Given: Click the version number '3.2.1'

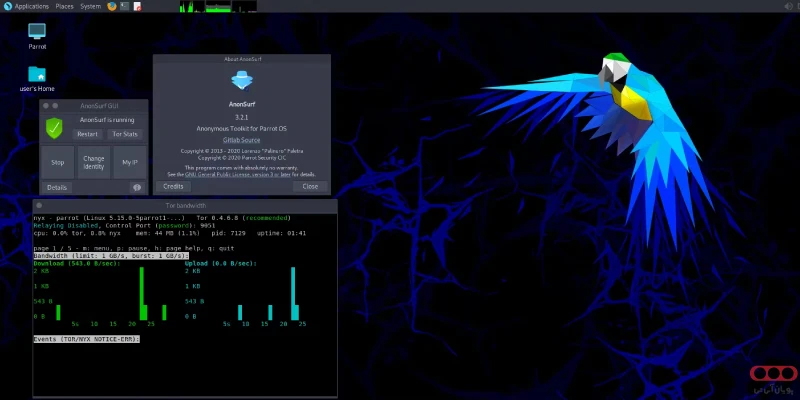Looking at the screenshot, I should pos(242,118).
